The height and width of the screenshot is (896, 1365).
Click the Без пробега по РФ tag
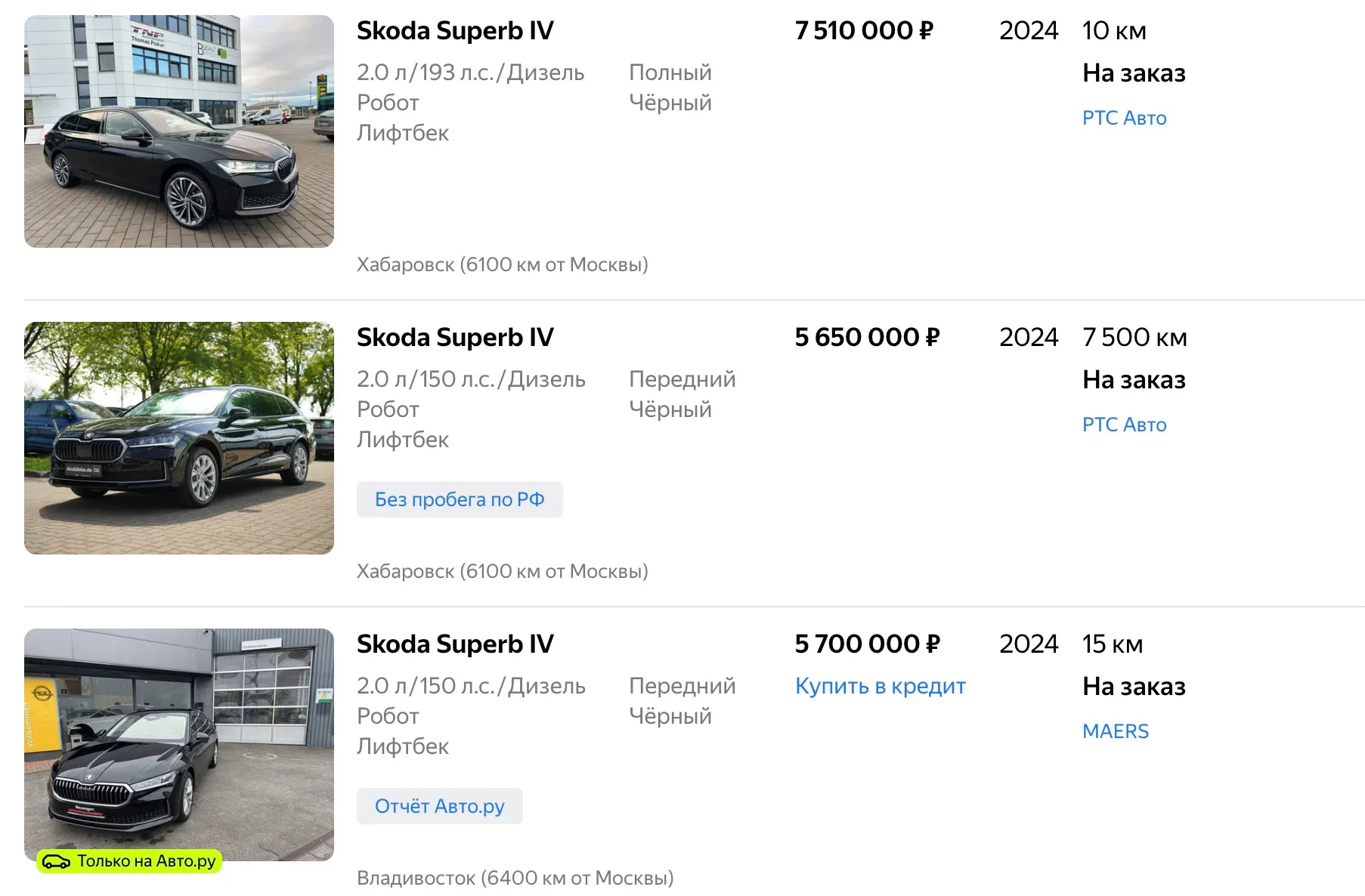460,499
